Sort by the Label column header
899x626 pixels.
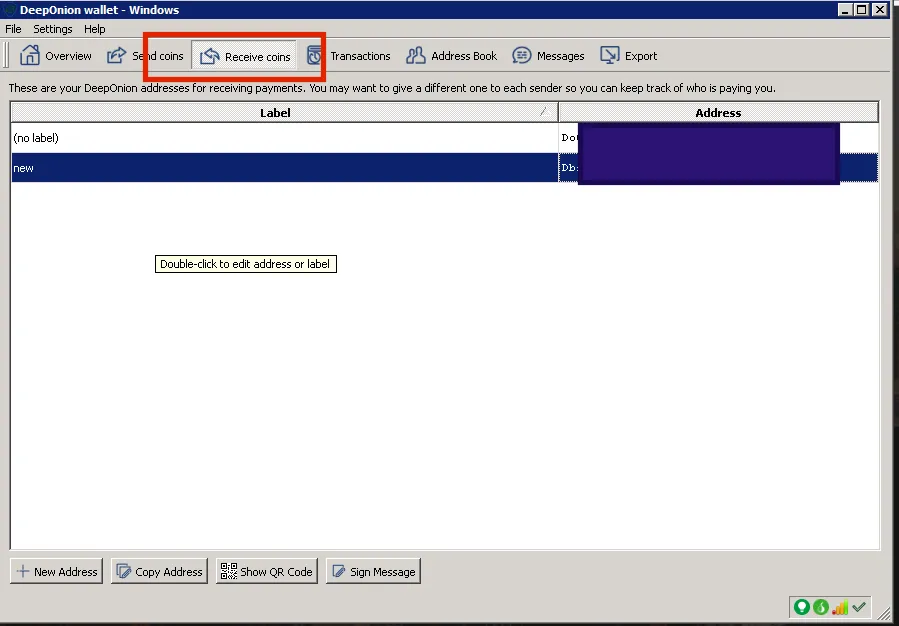point(284,112)
